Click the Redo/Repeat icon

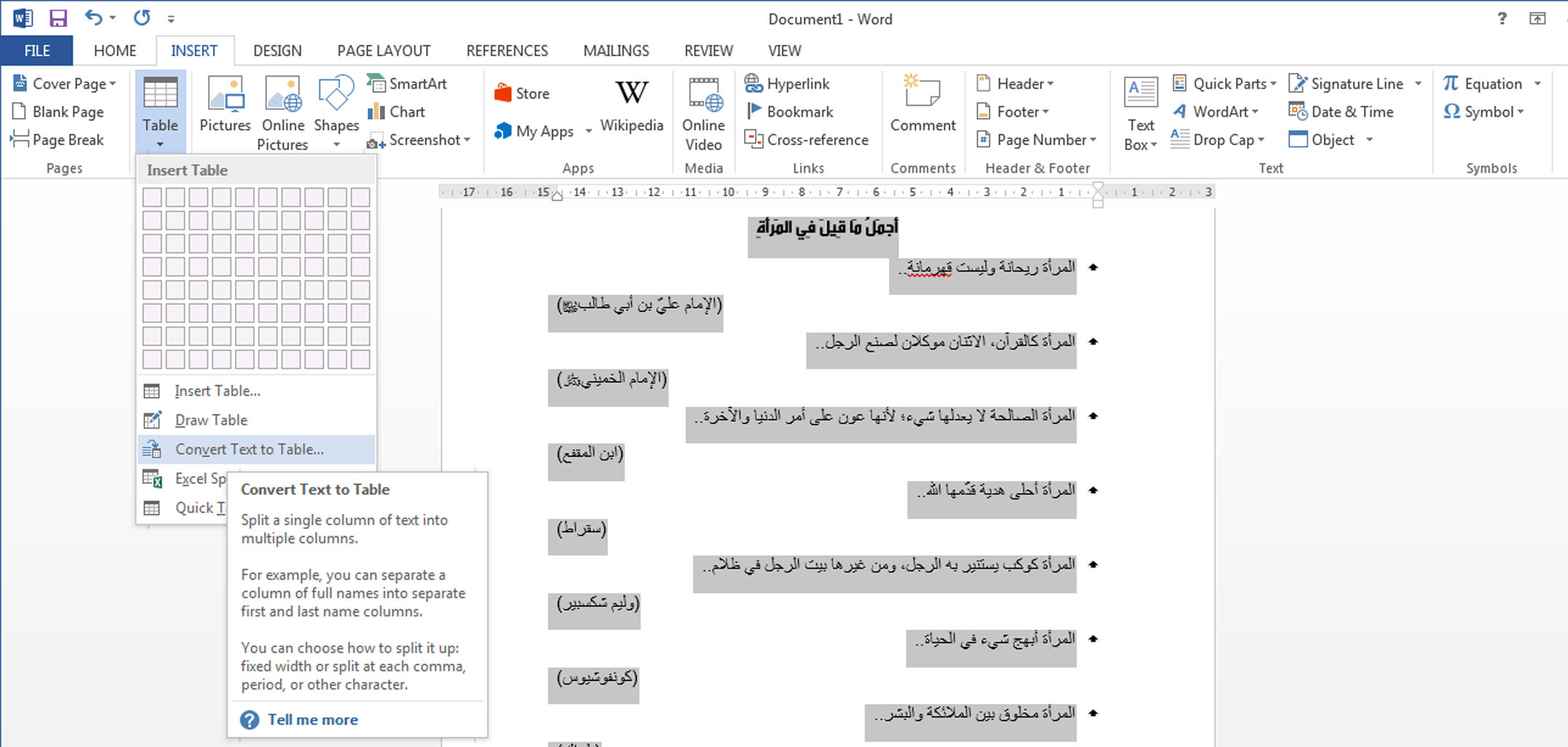[141, 18]
